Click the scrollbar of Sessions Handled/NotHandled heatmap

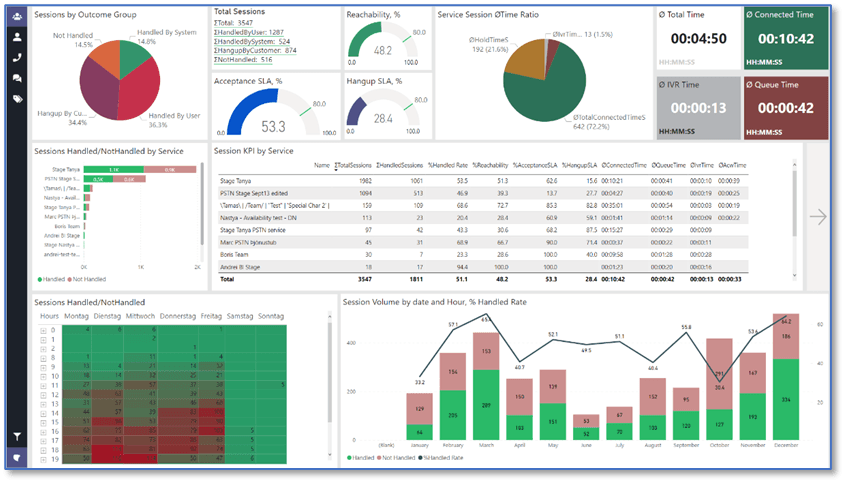pos(330,372)
